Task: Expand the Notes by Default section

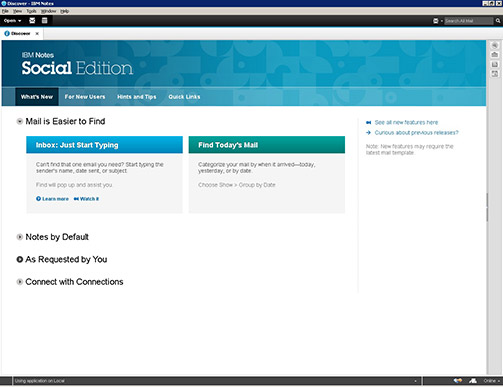Action: (20, 237)
